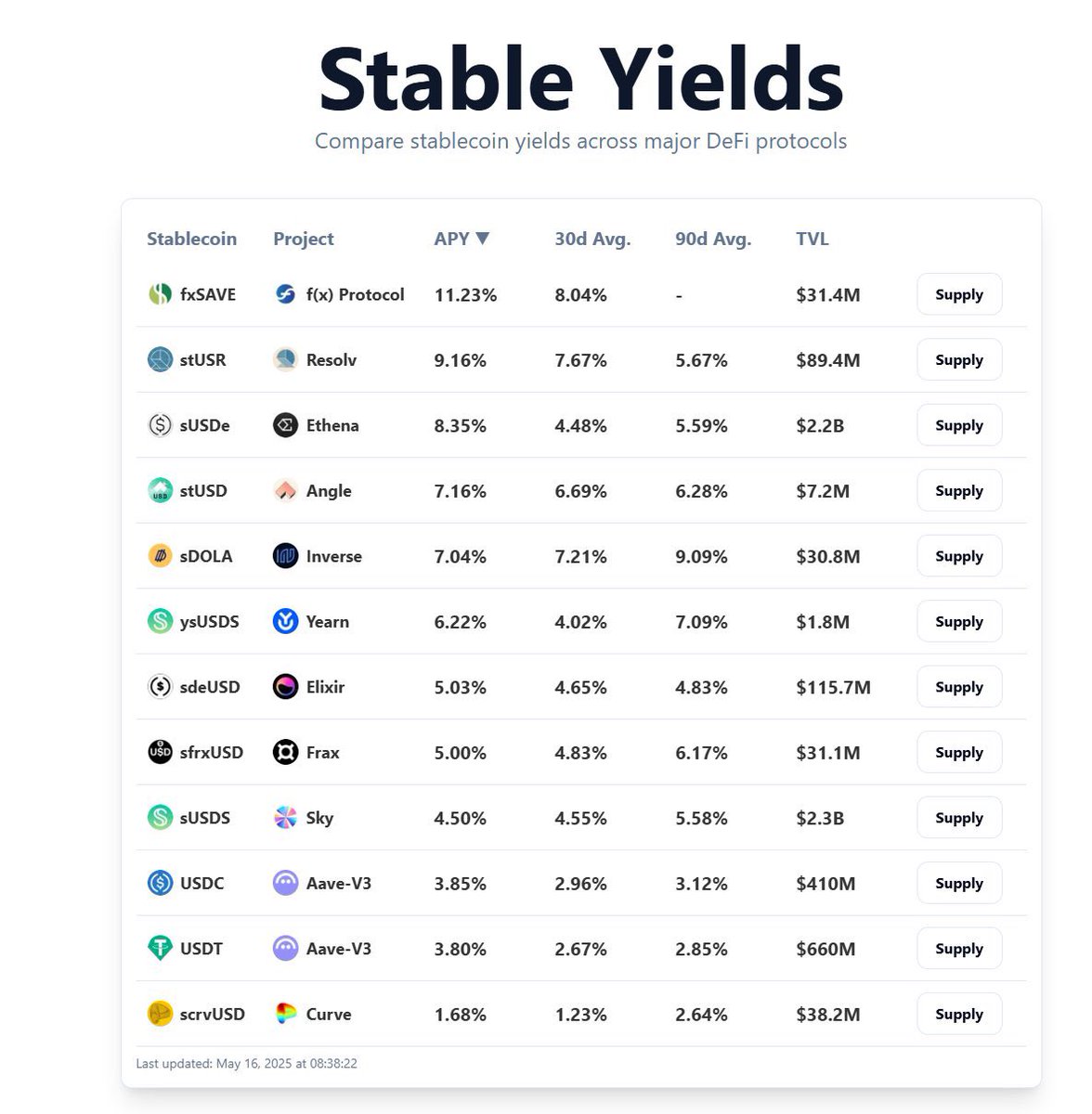This screenshot has height=1114, width=1092.
Task: Sort by 30d Avg. column header
Action: coord(592,239)
